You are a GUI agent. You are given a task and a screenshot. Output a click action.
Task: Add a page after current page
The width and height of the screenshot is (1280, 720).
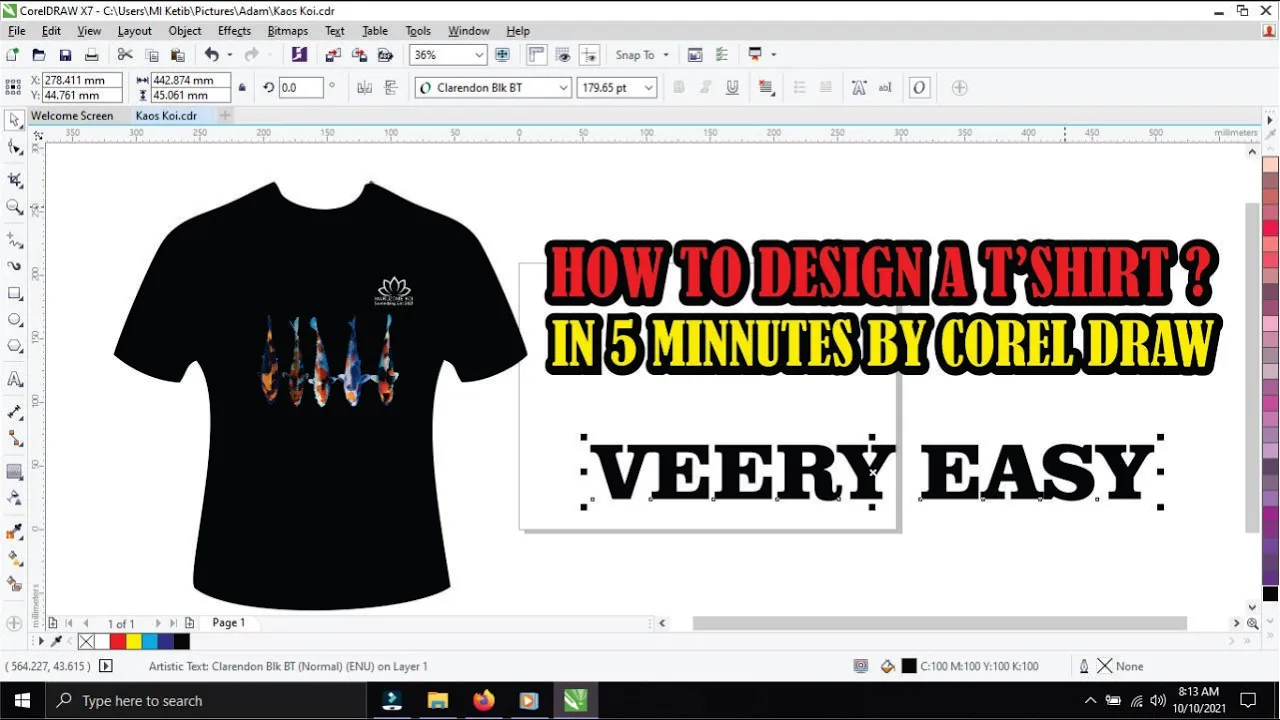(x=189, y=623)
